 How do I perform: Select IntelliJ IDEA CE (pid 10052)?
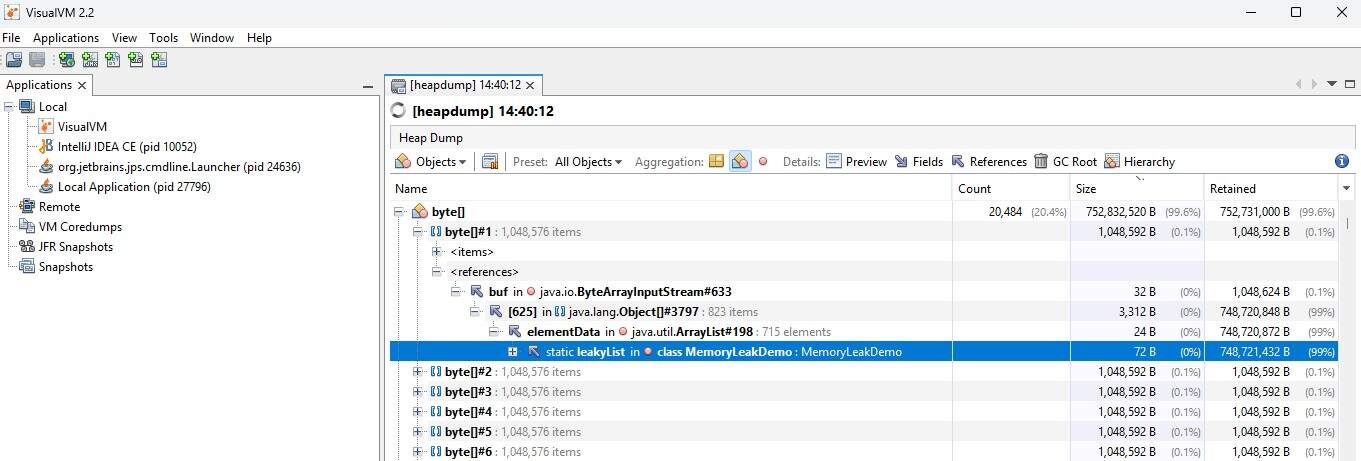pyautogui.click(x=126, y=147)
